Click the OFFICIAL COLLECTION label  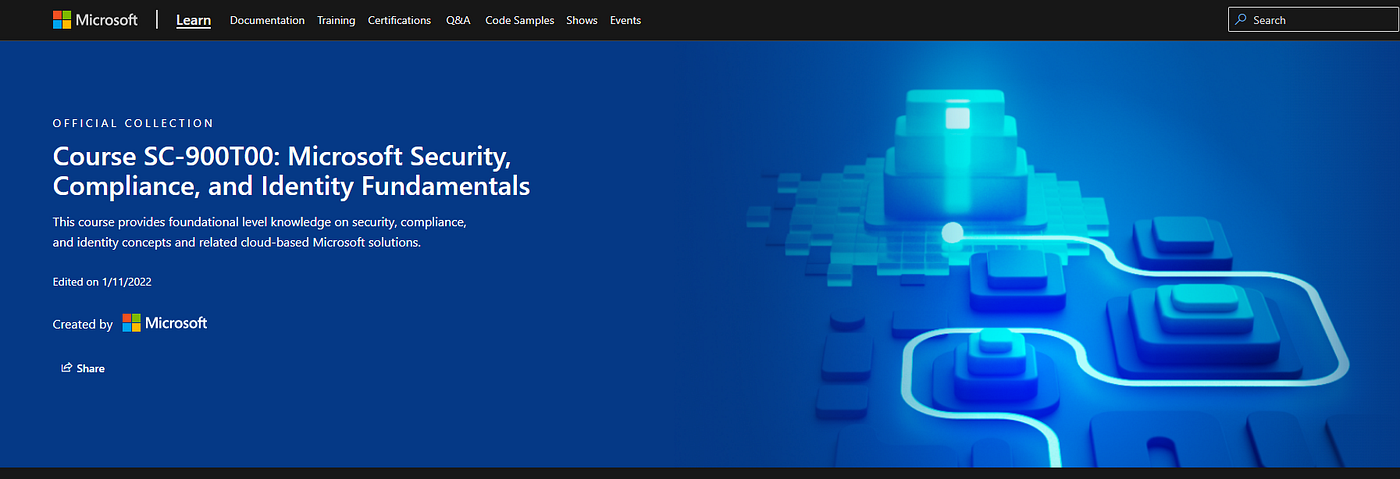click(x=133, y=123)
